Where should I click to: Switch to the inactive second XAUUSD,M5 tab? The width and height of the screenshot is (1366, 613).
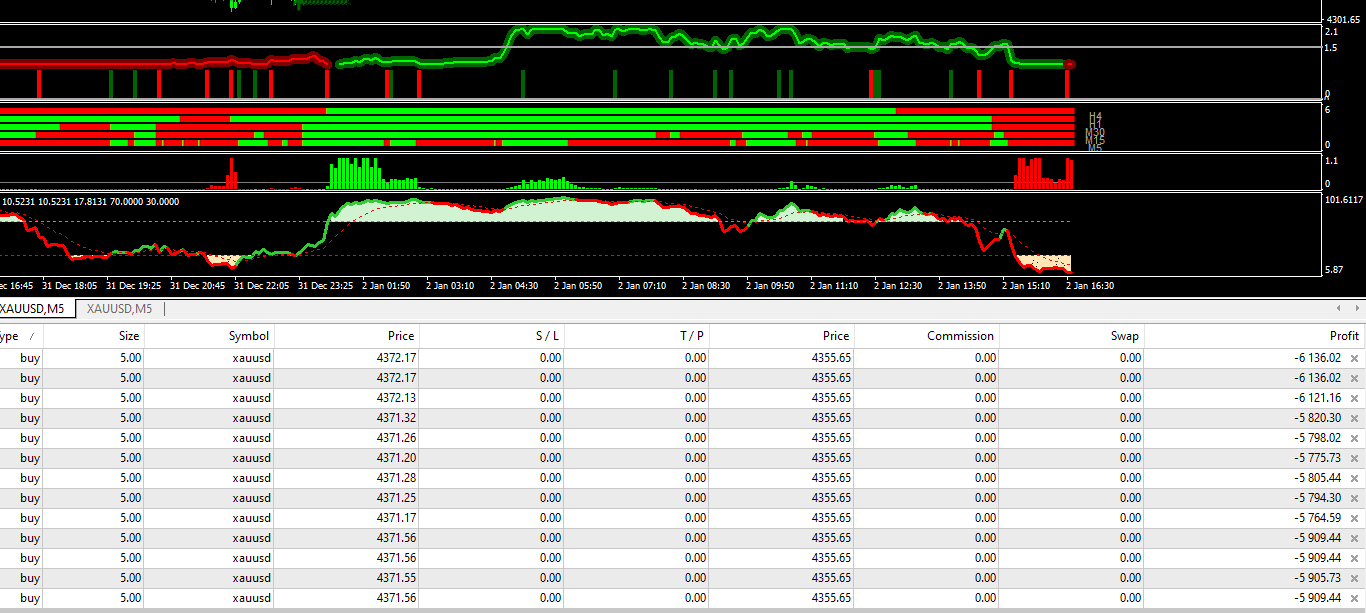(x=119, y=309)
